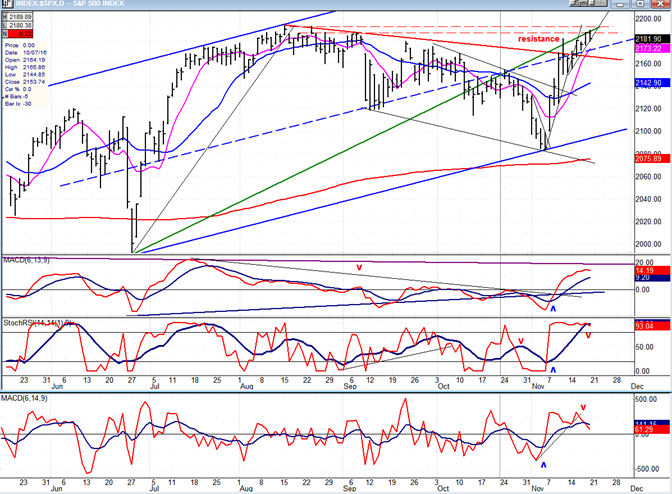Click the magenta 2173.22 moving average tag
Screen dimensions: 672x494
pos(652,48)
